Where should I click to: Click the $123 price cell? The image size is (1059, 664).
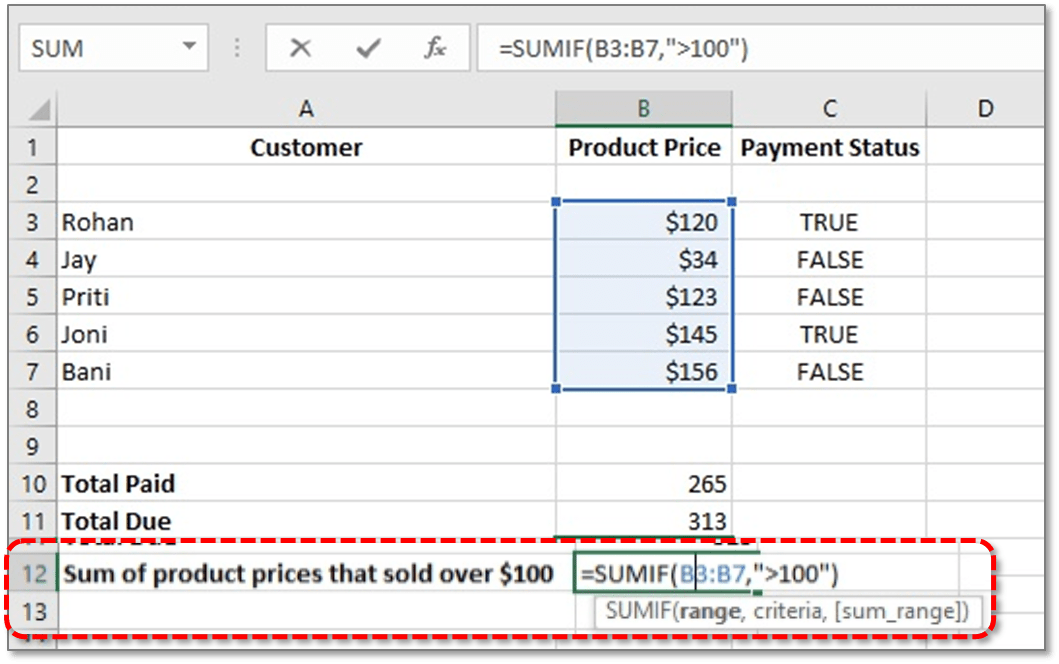644,297
